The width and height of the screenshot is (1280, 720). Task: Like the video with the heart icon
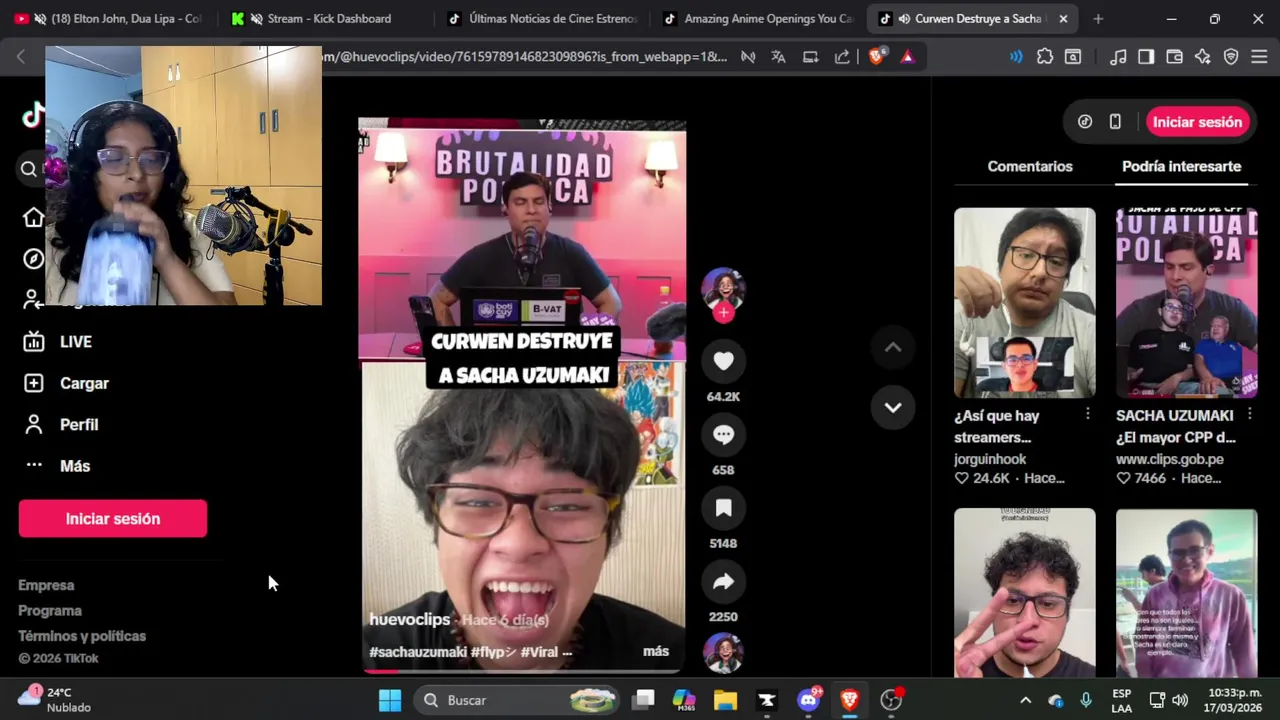[723, 361]
